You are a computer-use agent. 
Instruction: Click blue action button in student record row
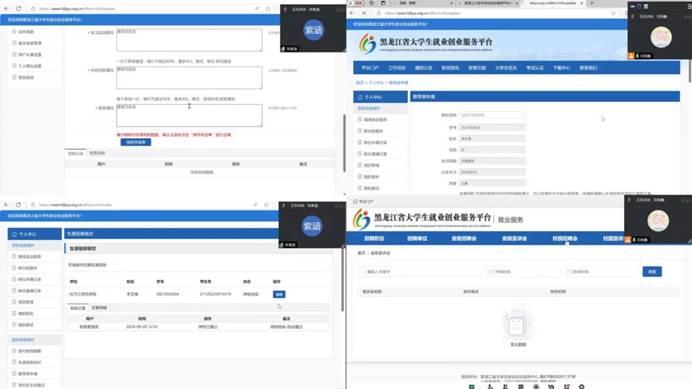[279, 294]
